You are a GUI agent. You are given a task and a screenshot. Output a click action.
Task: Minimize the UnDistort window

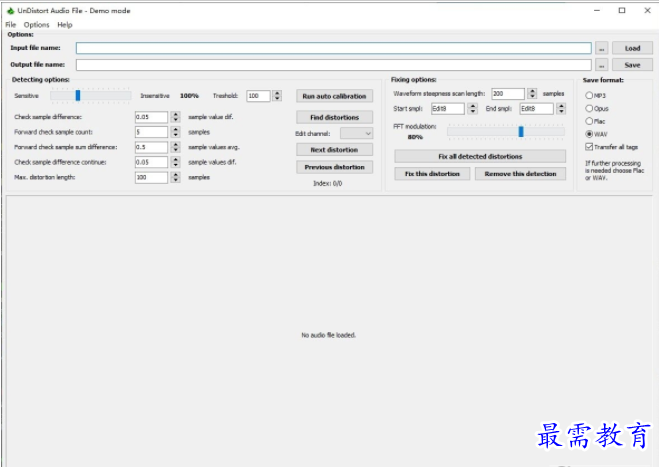[x=597, y=11]
